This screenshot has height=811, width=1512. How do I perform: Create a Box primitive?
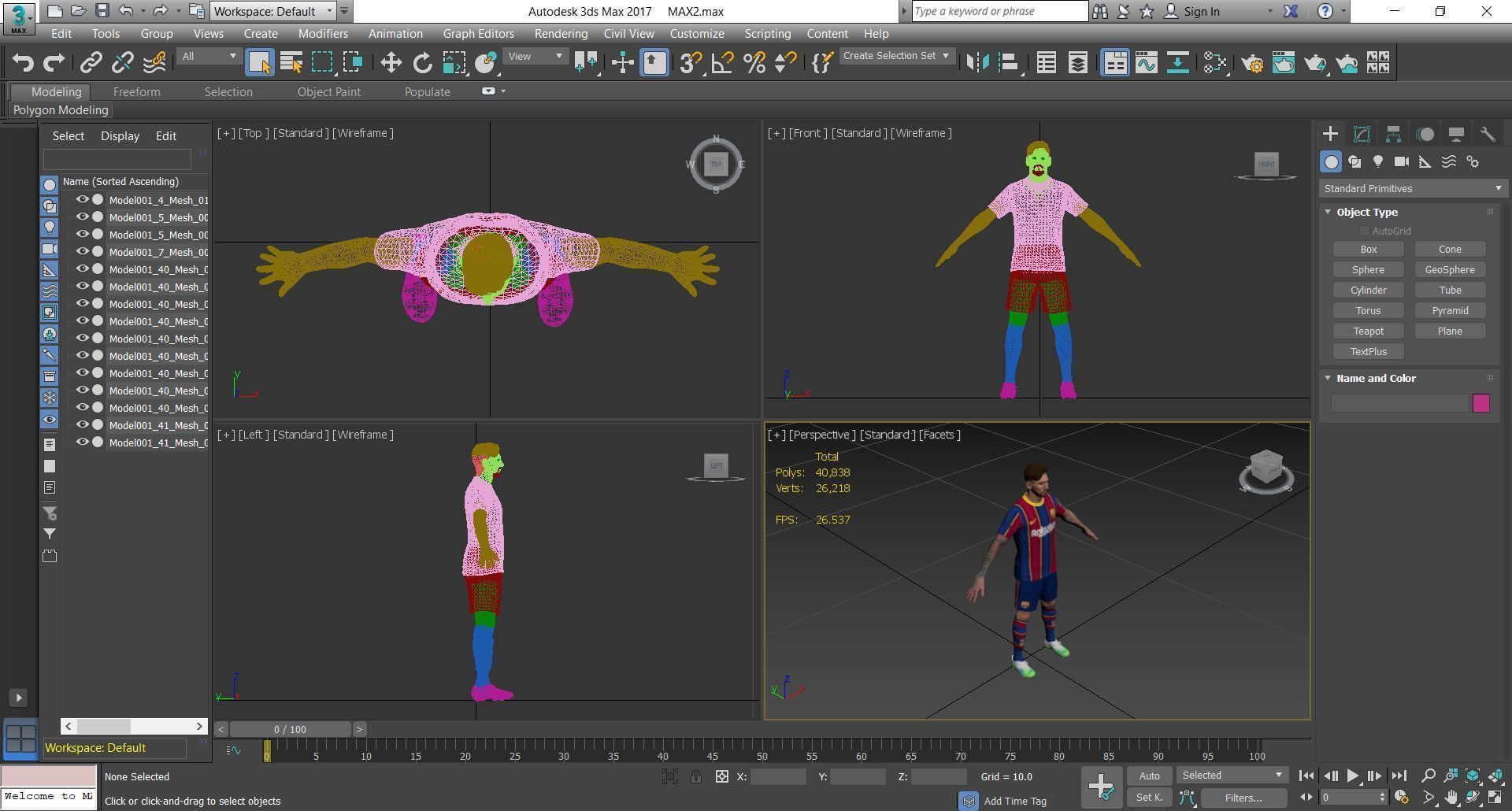coord(1369,249)
